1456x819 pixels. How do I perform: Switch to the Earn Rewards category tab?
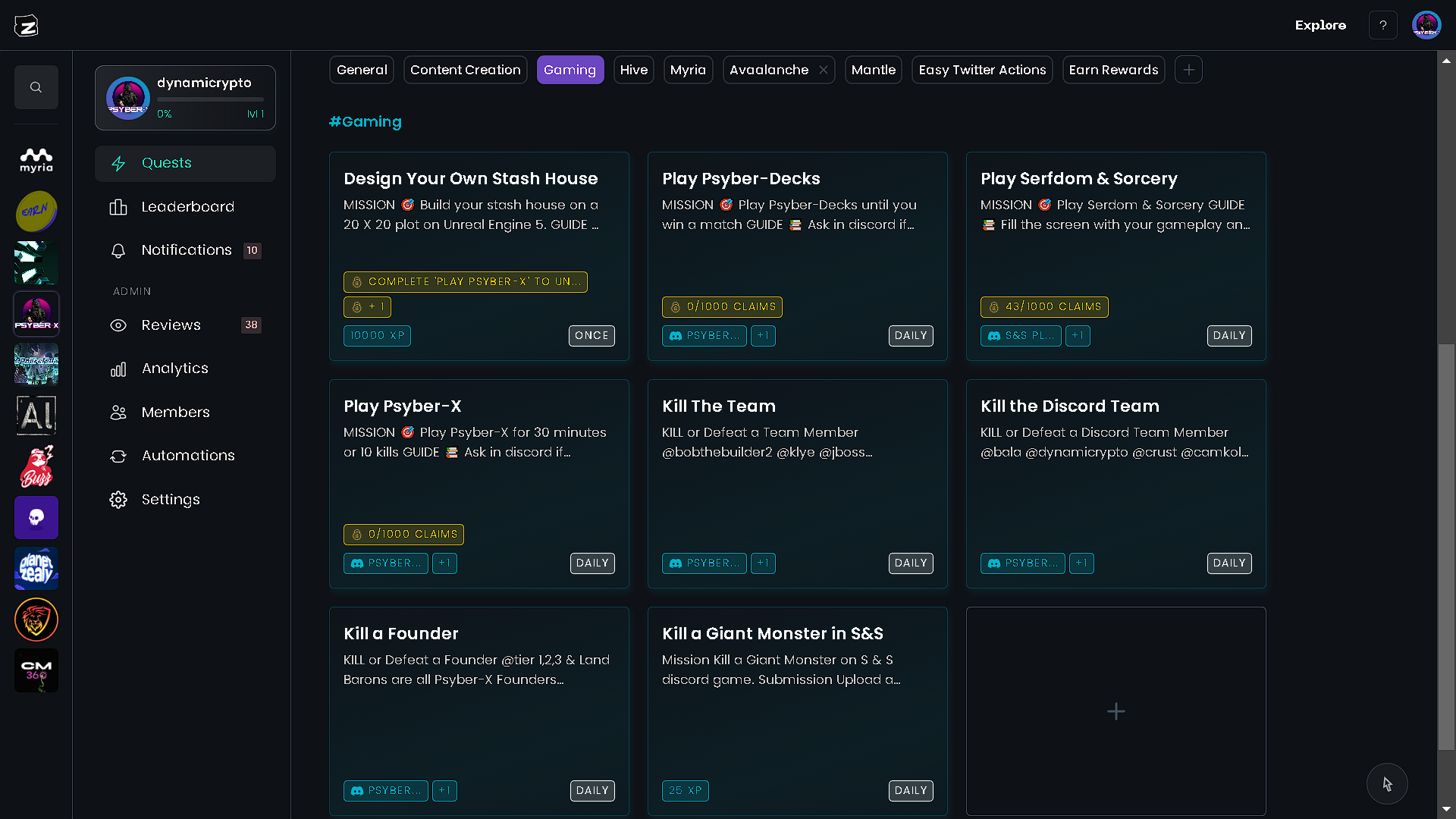[x=1114, y=70]
